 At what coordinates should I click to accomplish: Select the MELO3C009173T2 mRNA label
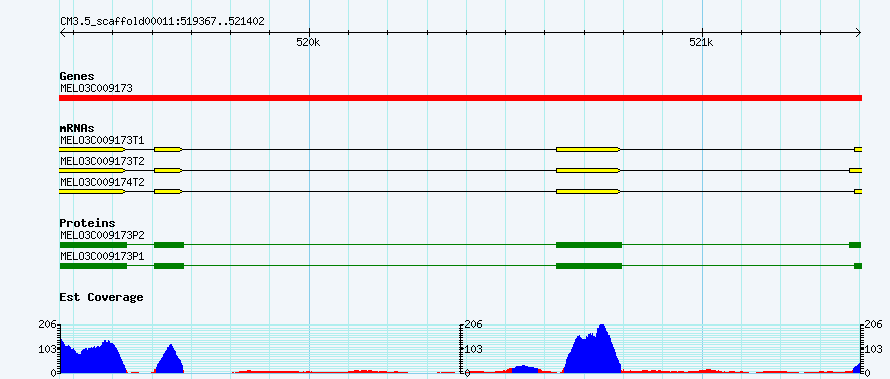tap(102, 162)
